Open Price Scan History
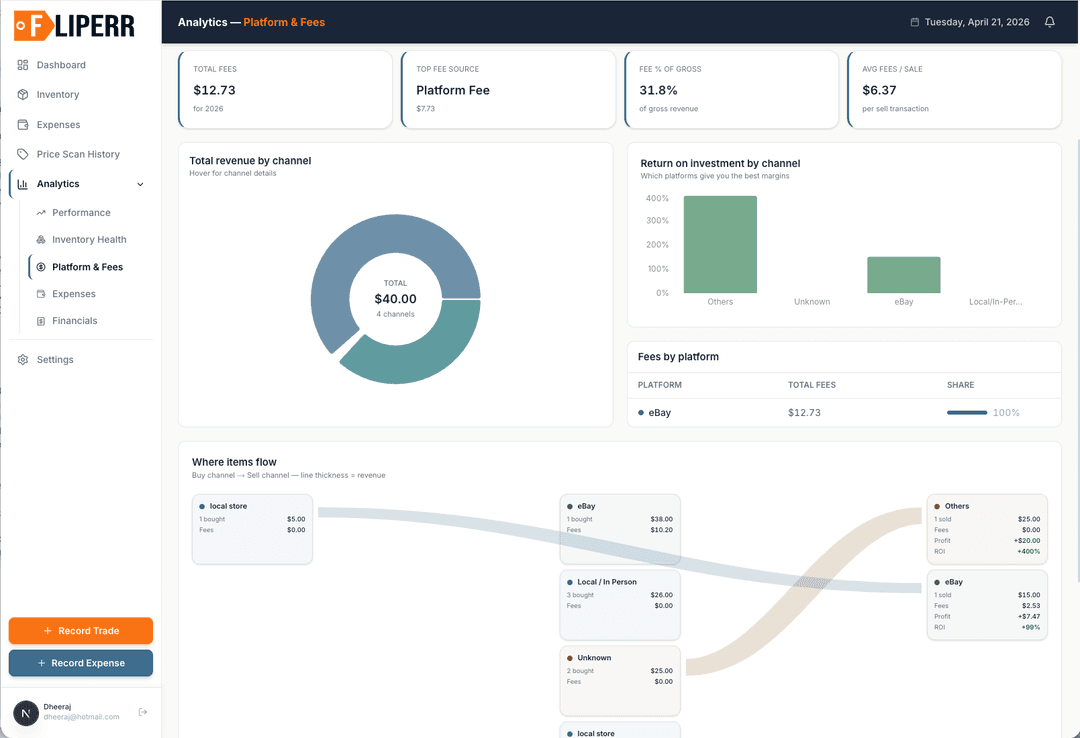The width and height of the screenshot is (1080, 738). [81, 154]
